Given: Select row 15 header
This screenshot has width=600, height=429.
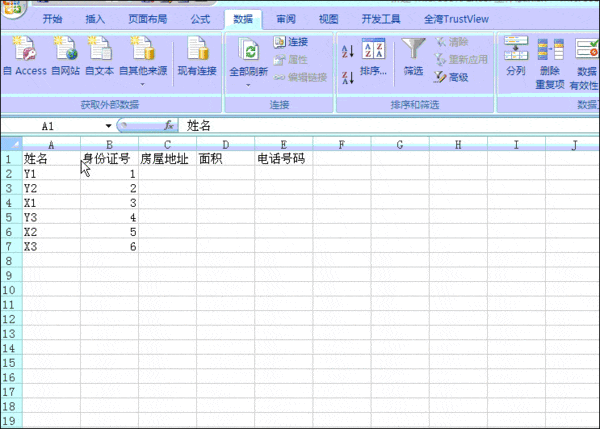Looking at the screenshot, I should (x=9, y=362).
